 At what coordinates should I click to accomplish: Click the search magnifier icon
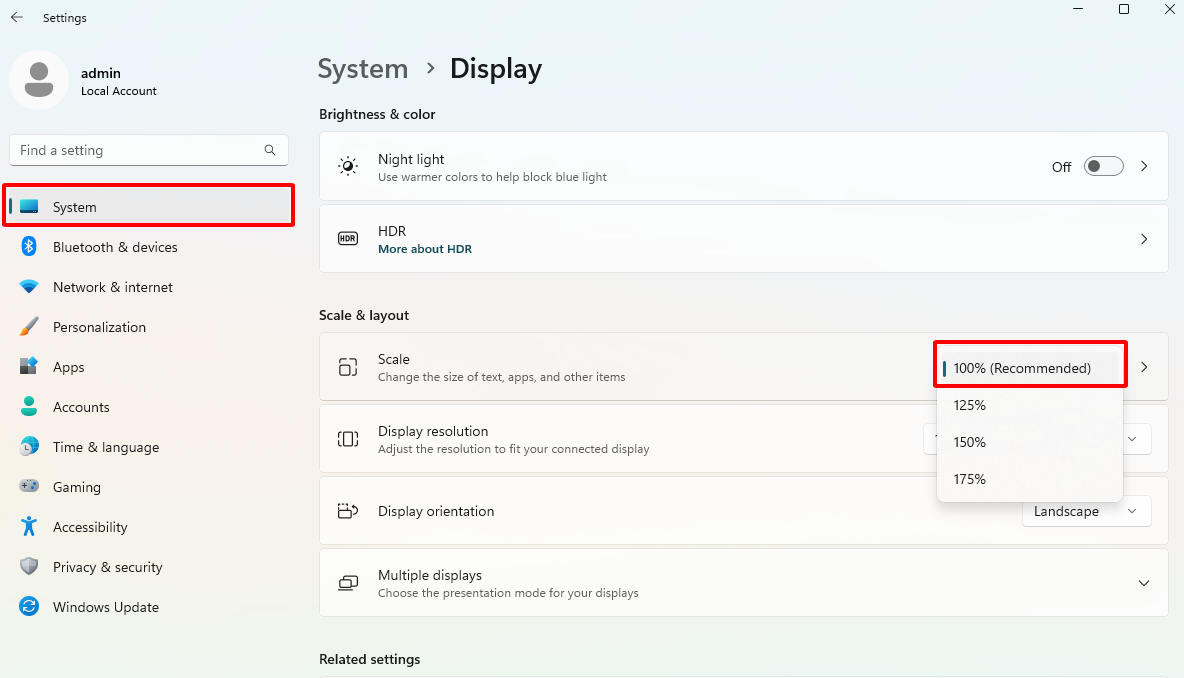click(270, 150)
